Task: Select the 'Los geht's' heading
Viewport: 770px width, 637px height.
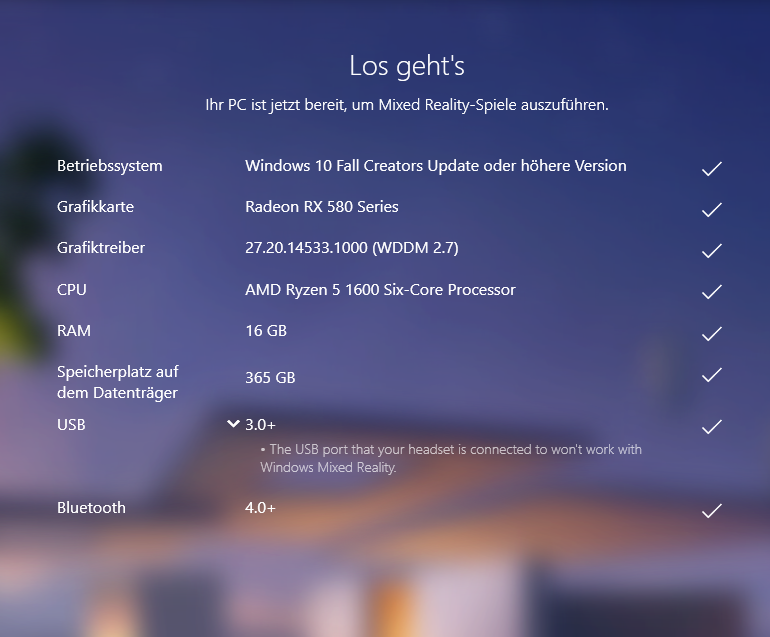Action: coord(407,66)
